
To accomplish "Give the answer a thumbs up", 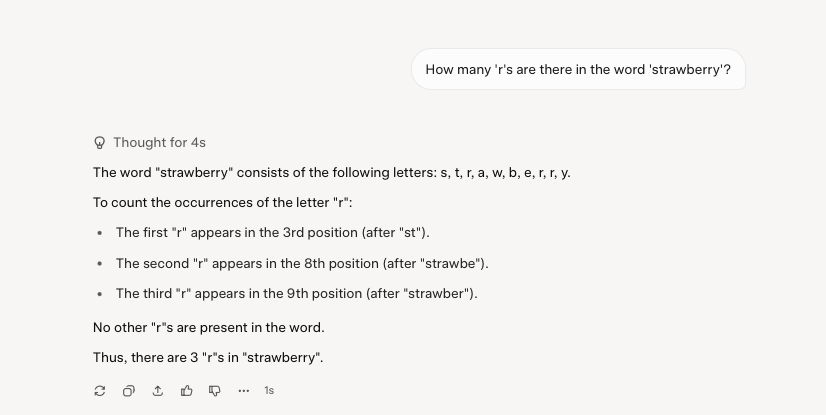I will (x=186, y=391).
